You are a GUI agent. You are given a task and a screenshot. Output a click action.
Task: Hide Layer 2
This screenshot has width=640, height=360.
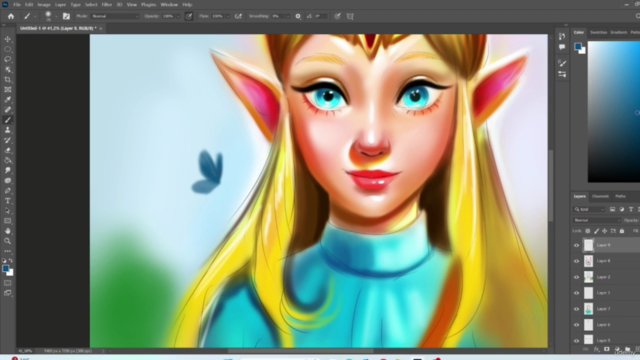click(576, 277)
